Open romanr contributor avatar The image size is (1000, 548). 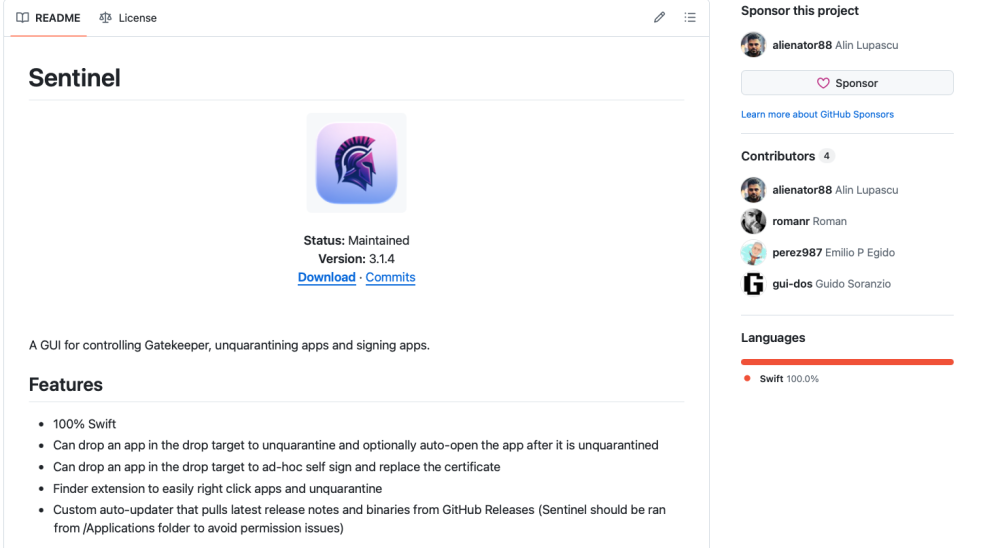753,221
